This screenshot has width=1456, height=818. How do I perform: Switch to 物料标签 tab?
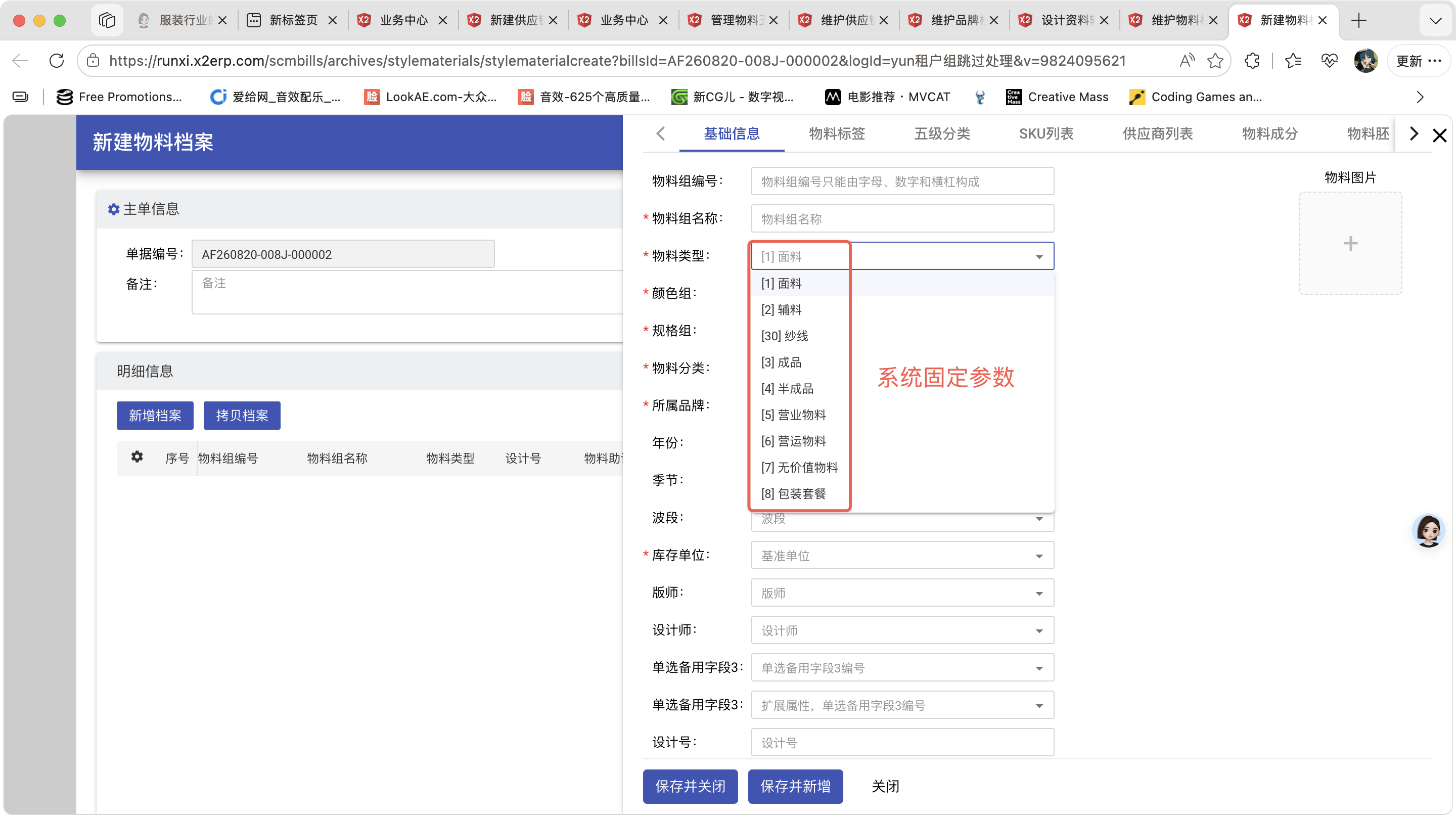point(837,133)
